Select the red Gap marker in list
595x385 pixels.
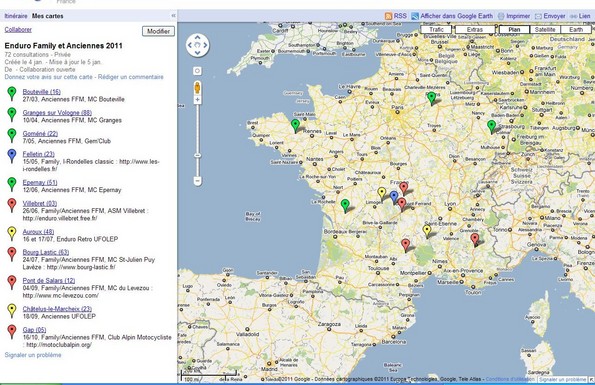click(x=12, y=332)
